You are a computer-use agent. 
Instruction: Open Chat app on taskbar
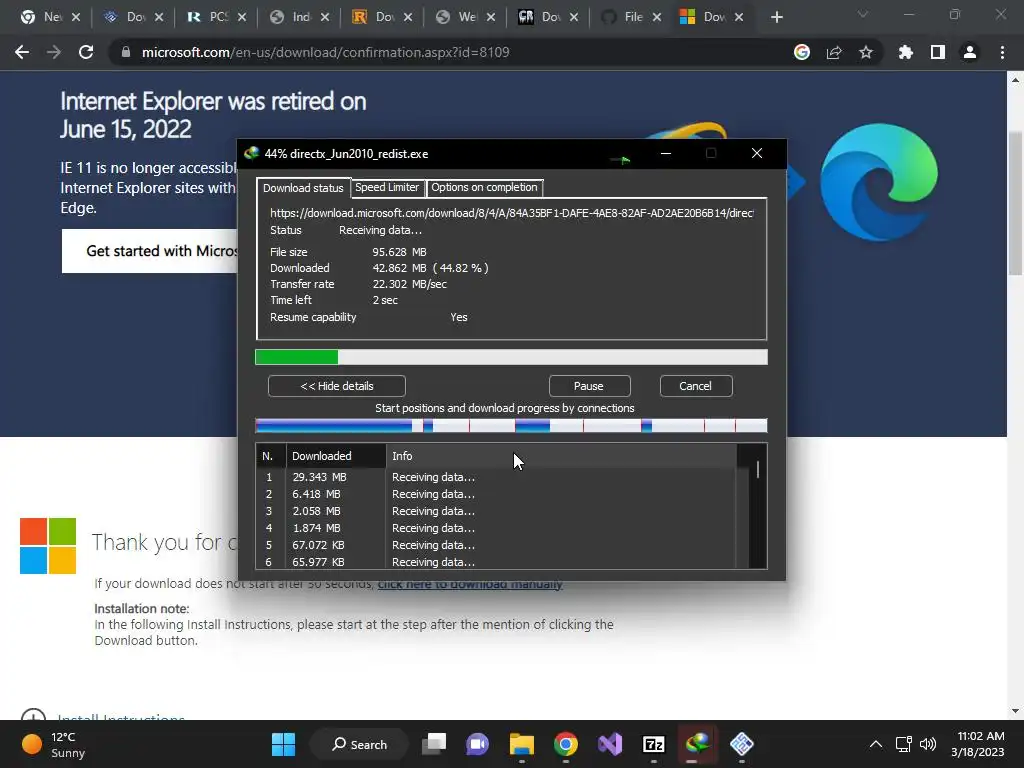point(477,744)
